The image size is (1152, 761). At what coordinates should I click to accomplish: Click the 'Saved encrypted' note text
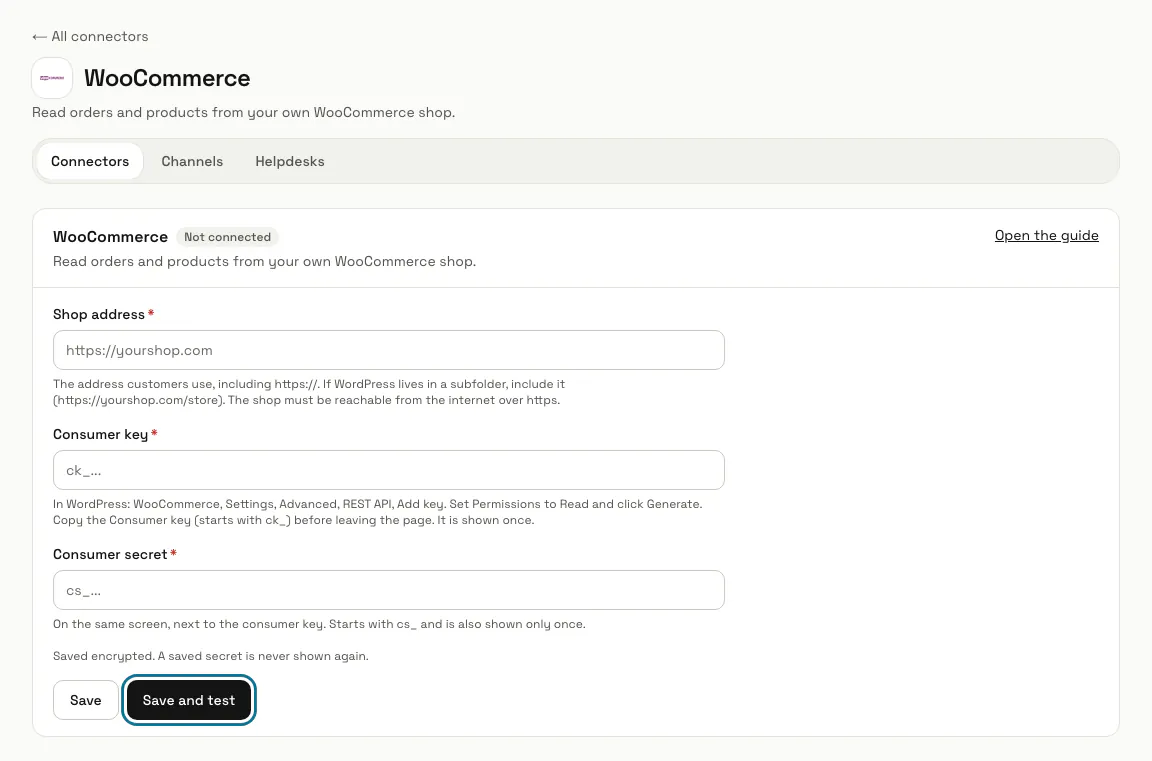pos(211,656)
